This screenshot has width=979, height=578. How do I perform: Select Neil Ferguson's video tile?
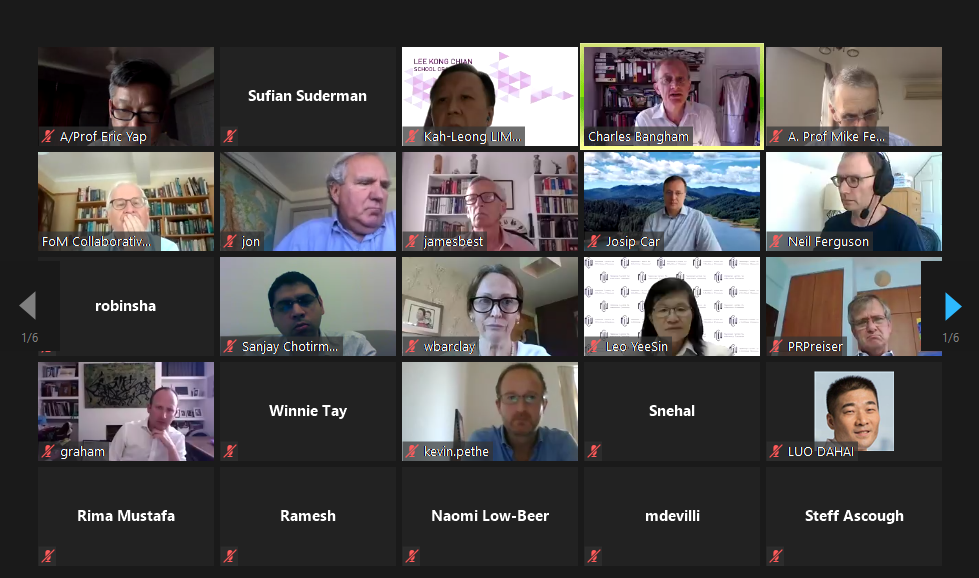pyautogui.click(x=854, y=202)
